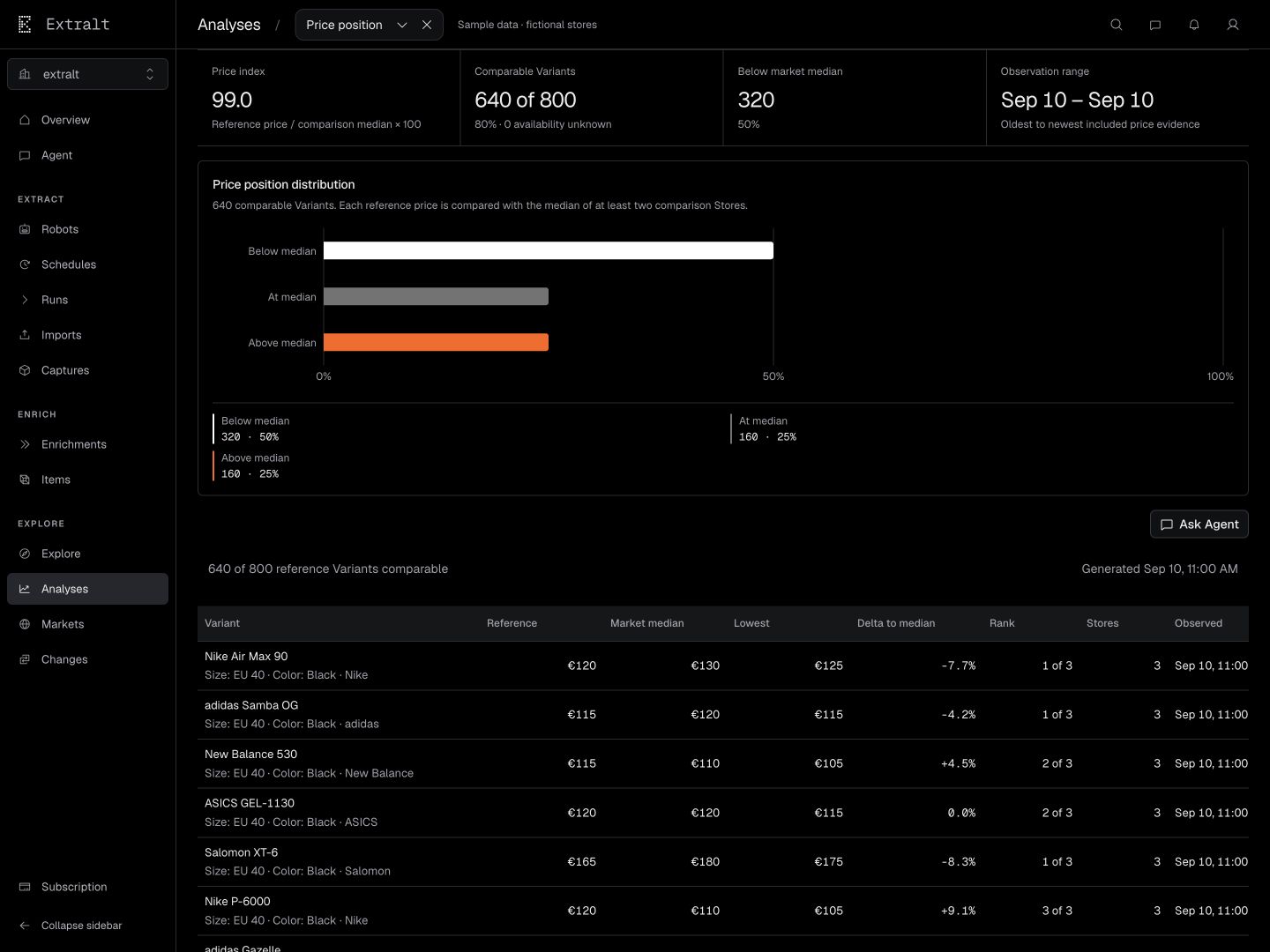
Task: Click the Analyses breadcrumb link
Action: point(229,25)
